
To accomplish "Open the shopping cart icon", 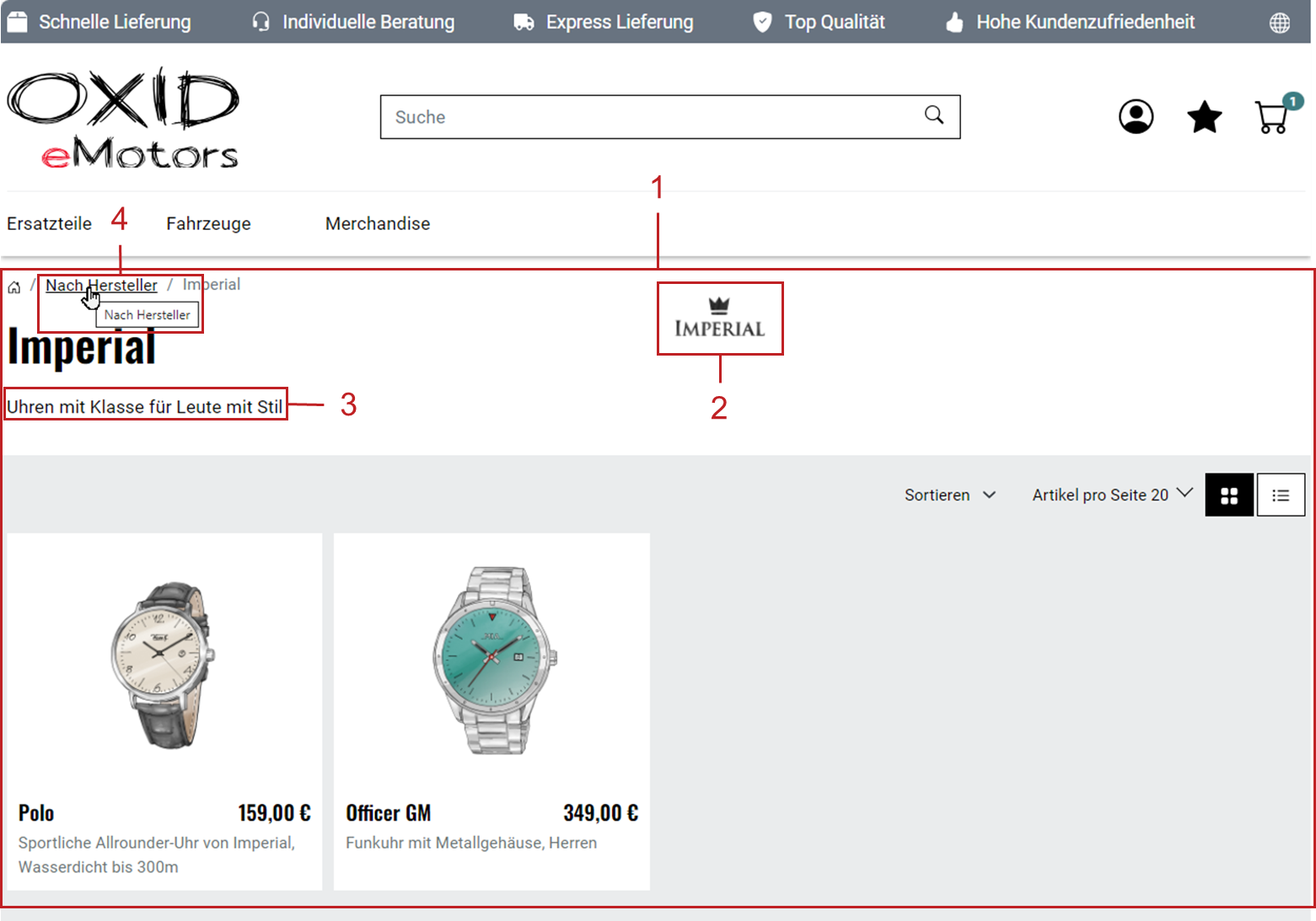I will (x=1272, y=117).
